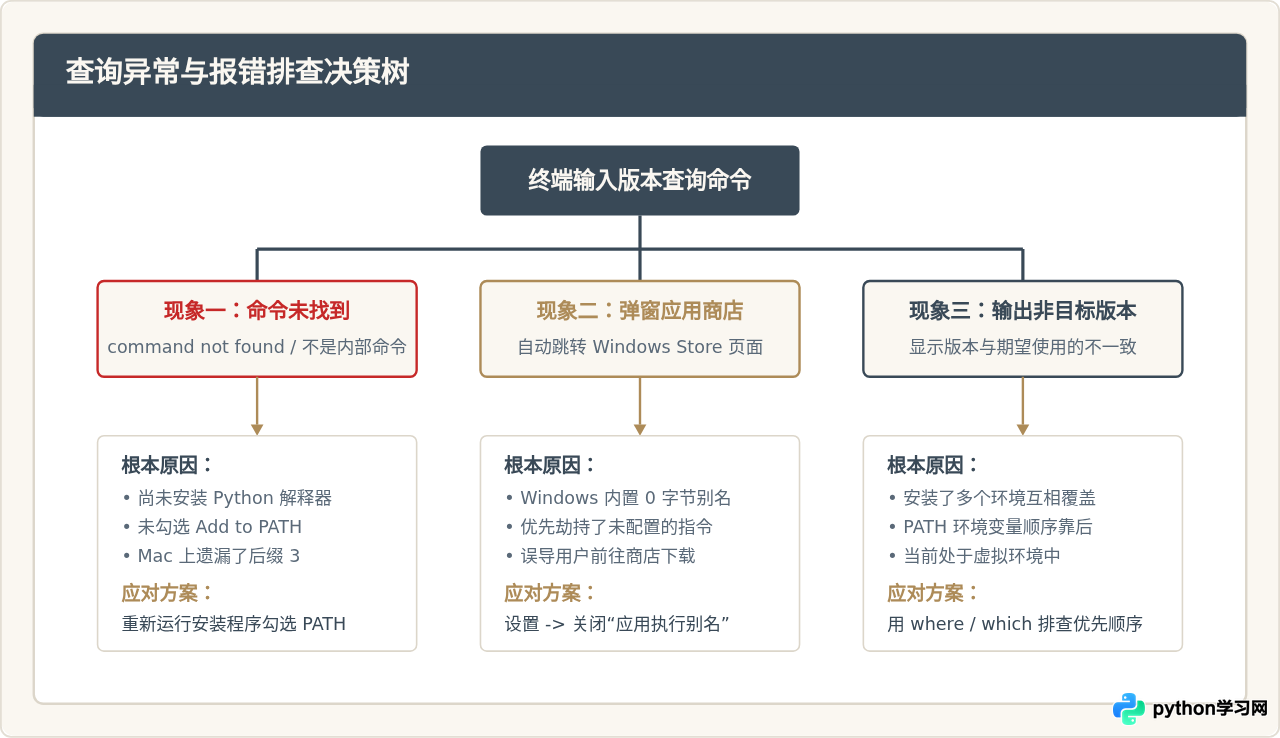Click the heading "现象一：命令未找到"
1280x738 pixels.
257,311
